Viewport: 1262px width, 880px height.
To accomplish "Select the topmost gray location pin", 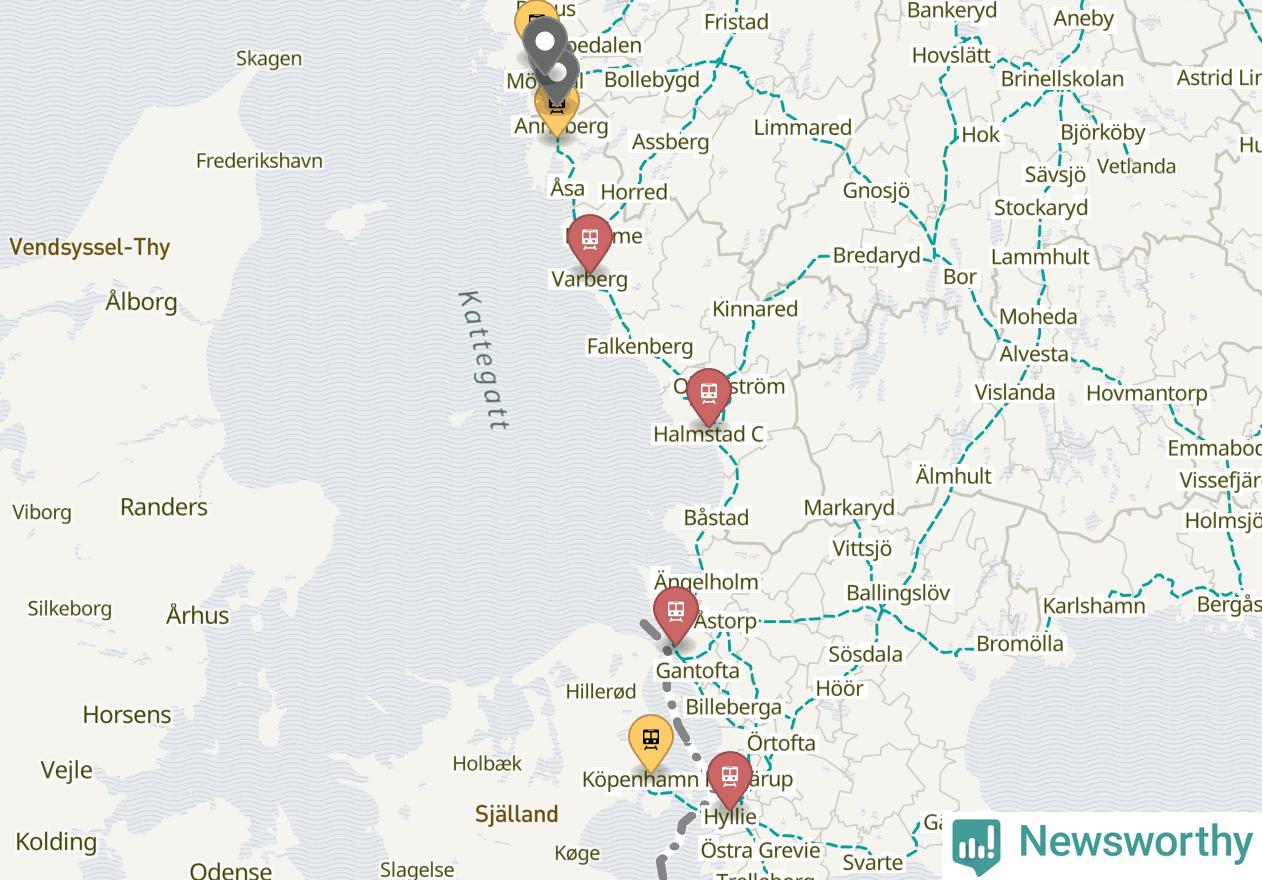I will (x=545, y=45).
